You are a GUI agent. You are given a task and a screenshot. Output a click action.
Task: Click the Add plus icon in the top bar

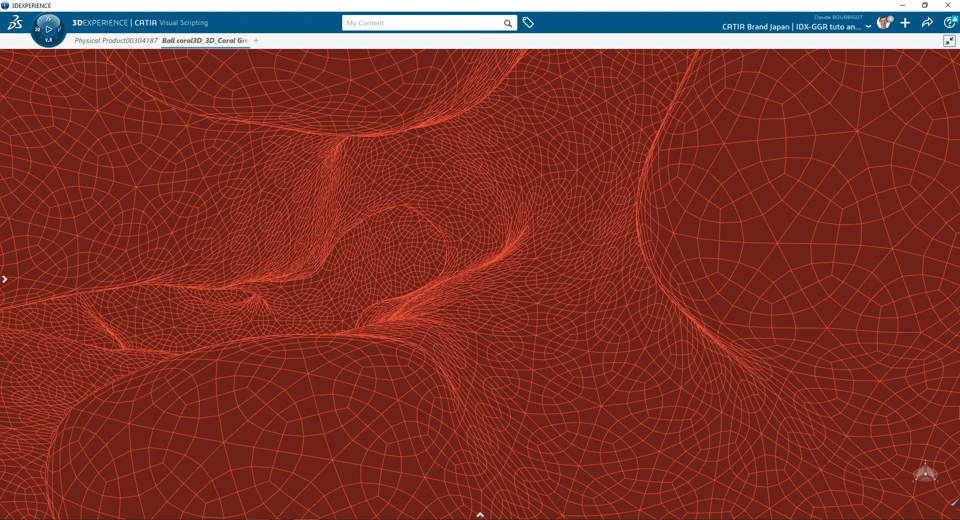pyautogui.click(x=905, y=23)
